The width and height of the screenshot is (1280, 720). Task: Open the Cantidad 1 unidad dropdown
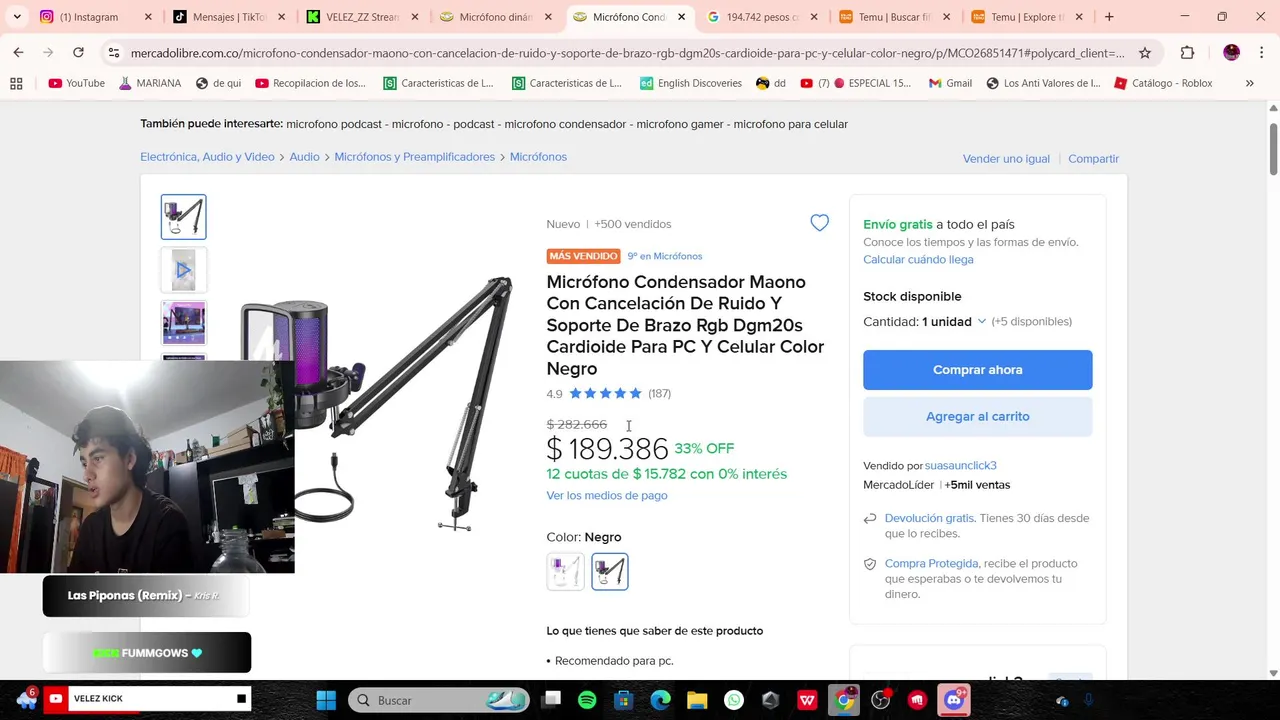tap(925, 321)
